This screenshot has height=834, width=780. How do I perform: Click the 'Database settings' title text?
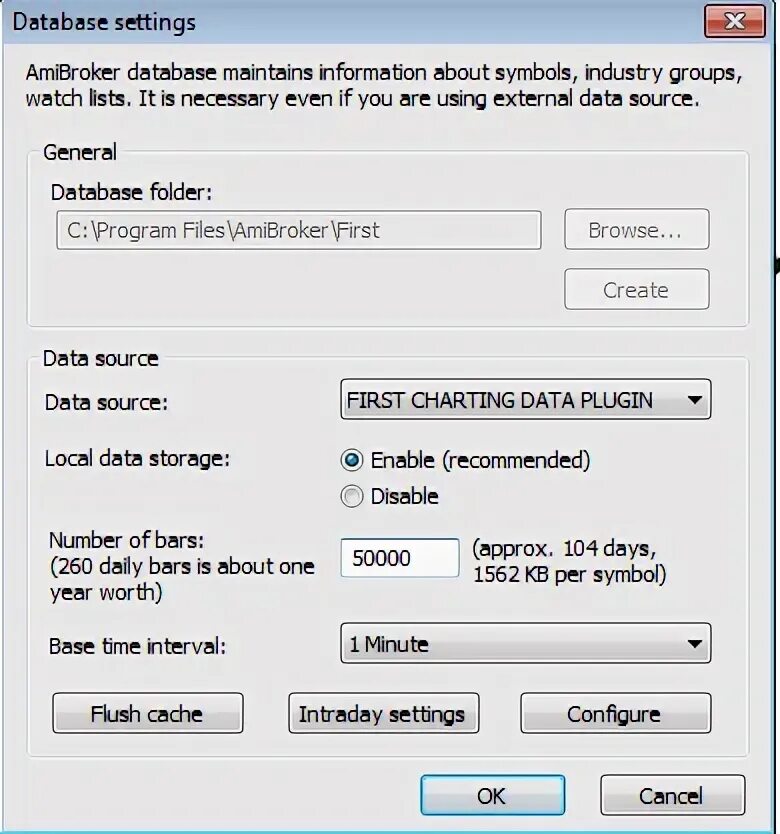[104, 22]
